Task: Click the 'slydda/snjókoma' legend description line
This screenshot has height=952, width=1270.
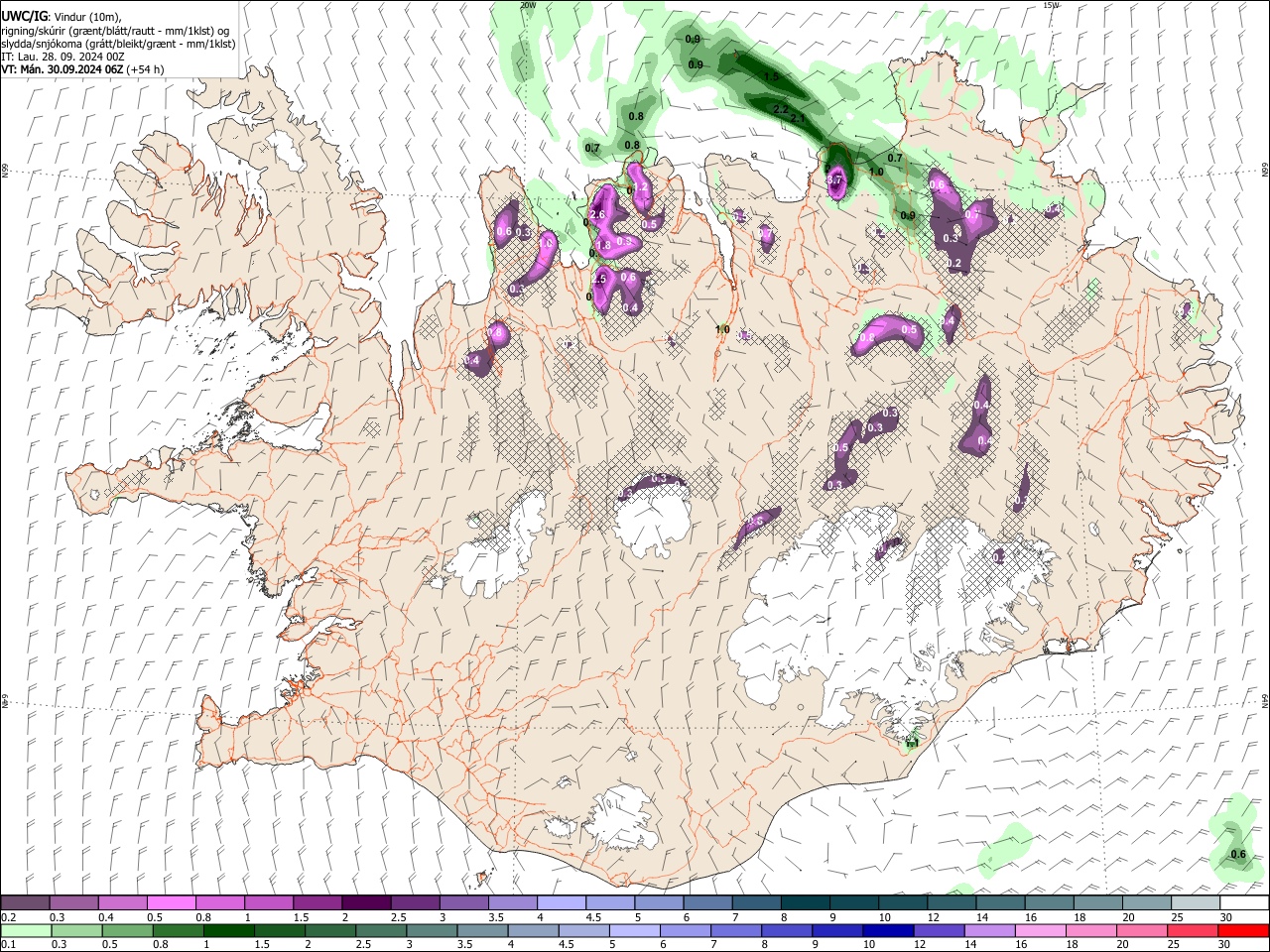Action: tap(118, 44)
